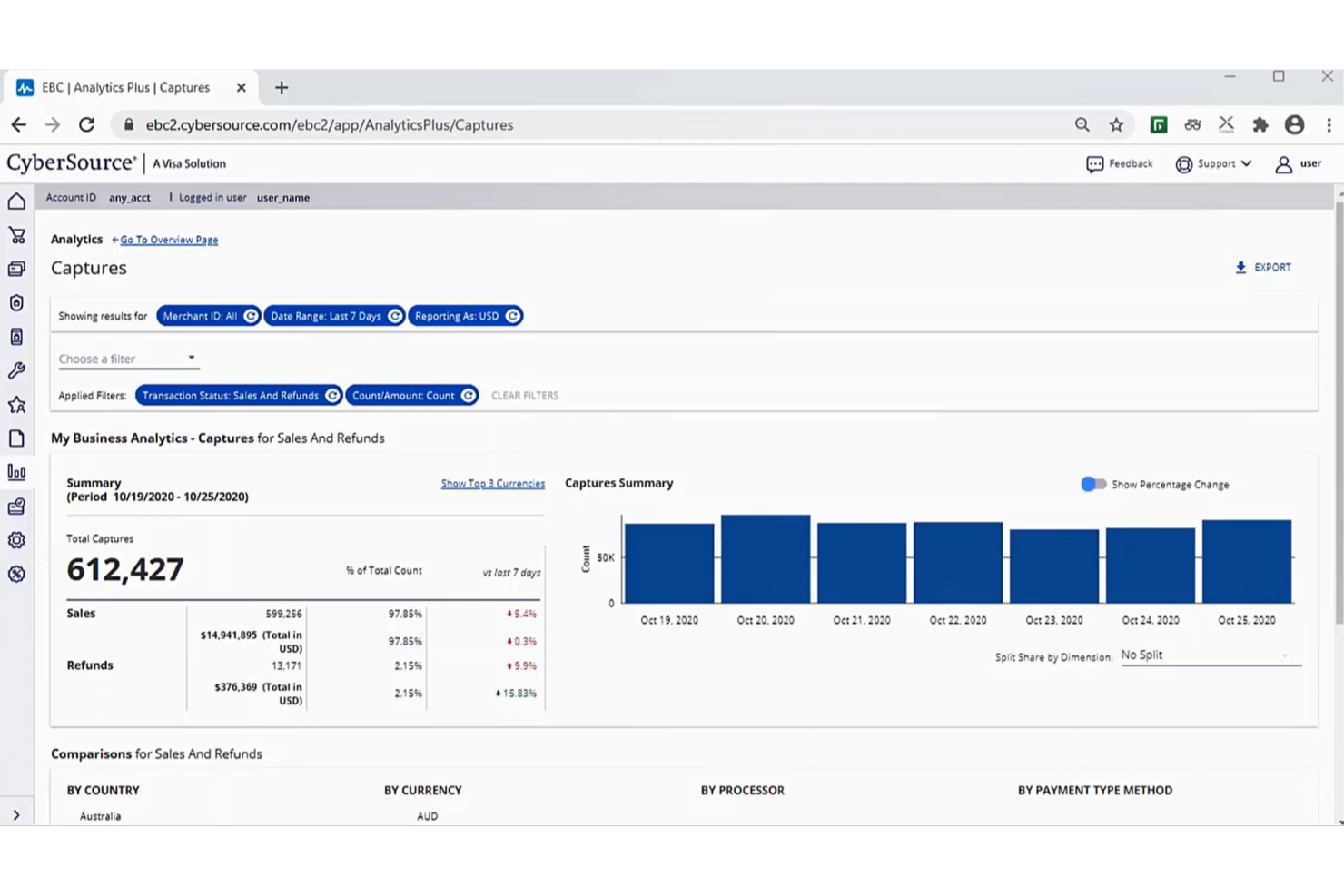Expand the Support menu chevron

coord(1246,163)
